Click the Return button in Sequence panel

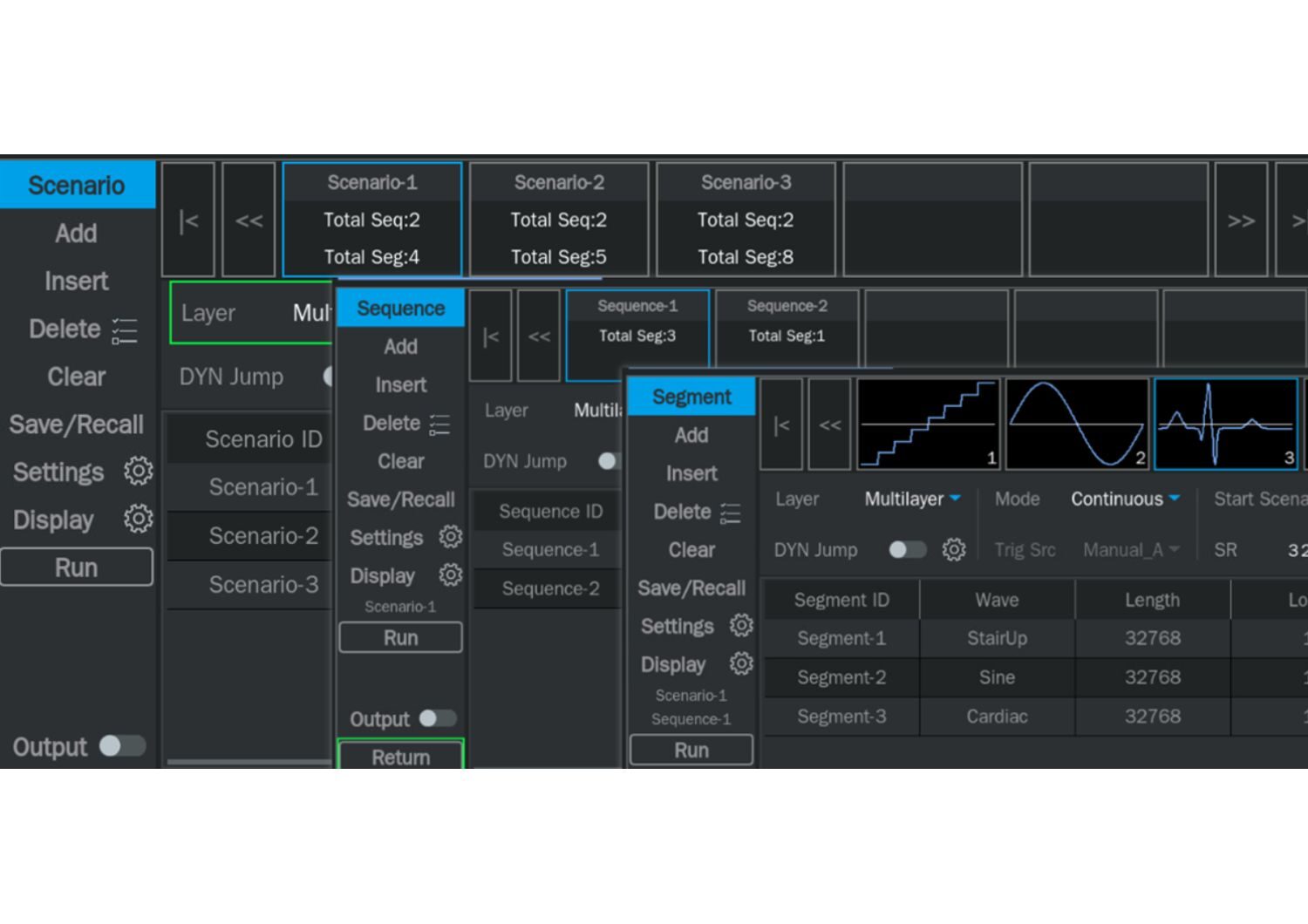tap(401, 755)
